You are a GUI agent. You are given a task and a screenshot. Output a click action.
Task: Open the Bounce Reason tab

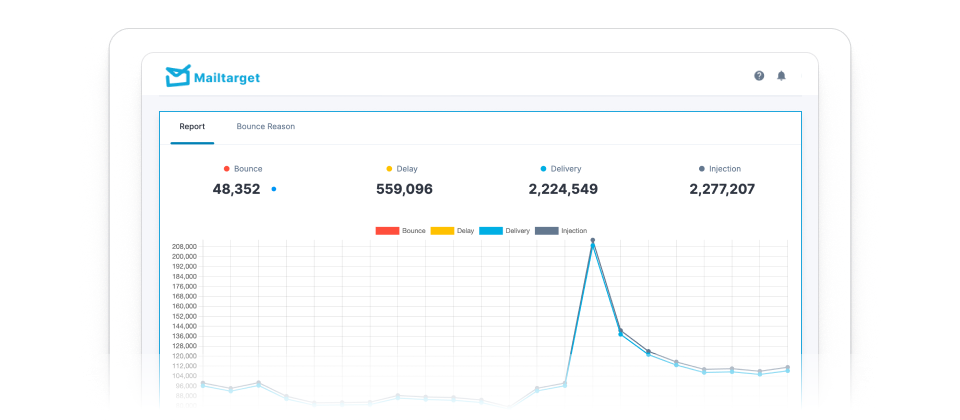tap(265, 127)
